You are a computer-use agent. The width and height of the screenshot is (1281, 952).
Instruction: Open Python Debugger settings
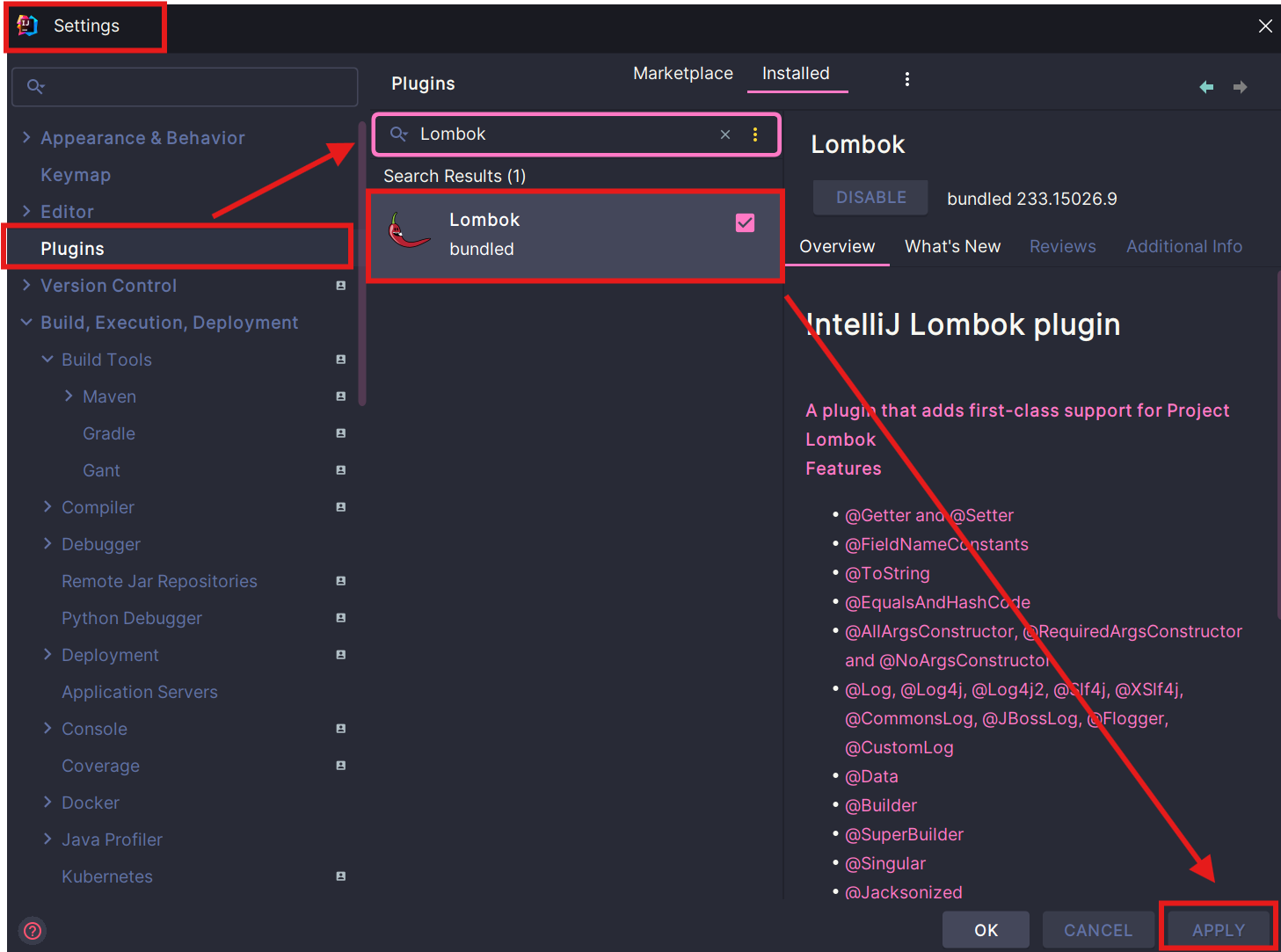point(132,618)
